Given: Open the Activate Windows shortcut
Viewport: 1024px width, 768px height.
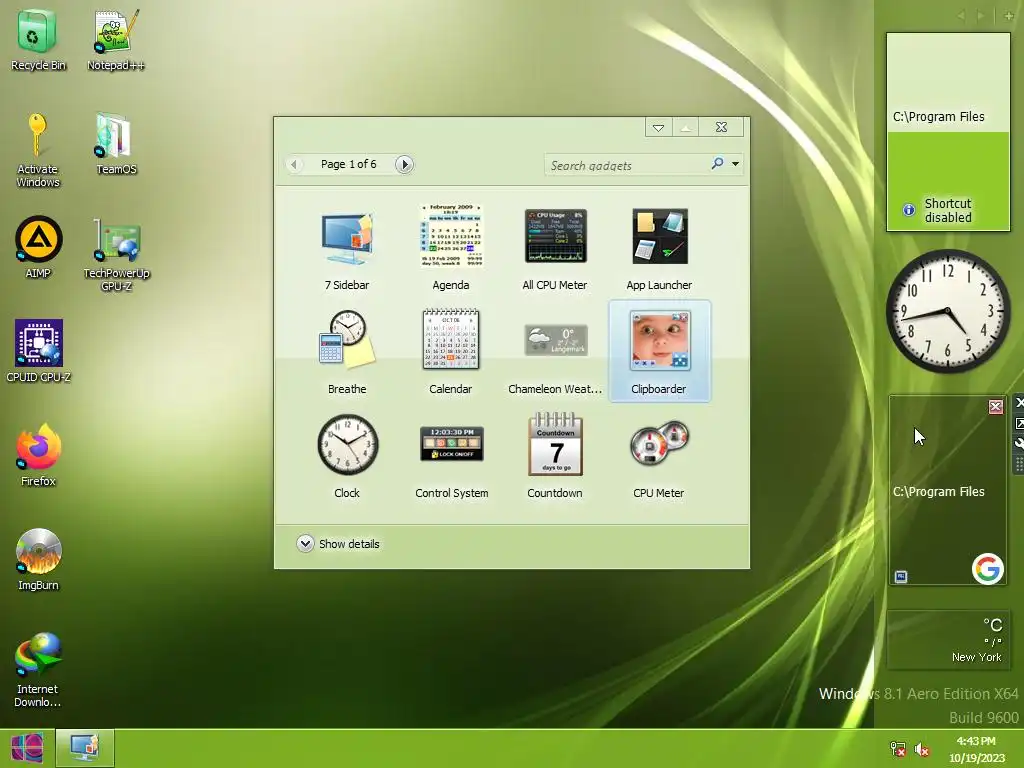Looking at the screenshot, I should click(x=38, y=150).
